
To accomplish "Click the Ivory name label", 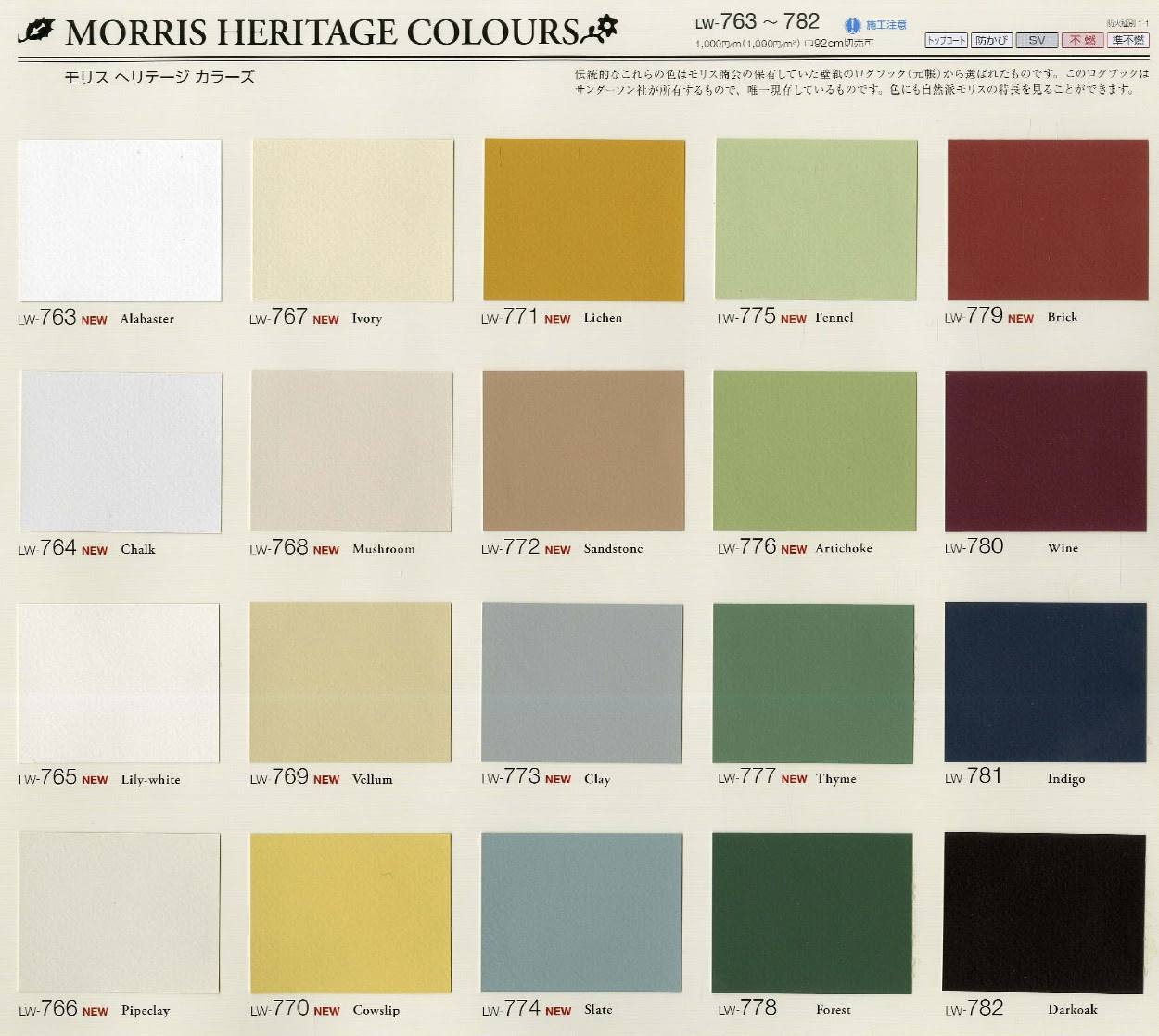I will click(x=367, y=319).
